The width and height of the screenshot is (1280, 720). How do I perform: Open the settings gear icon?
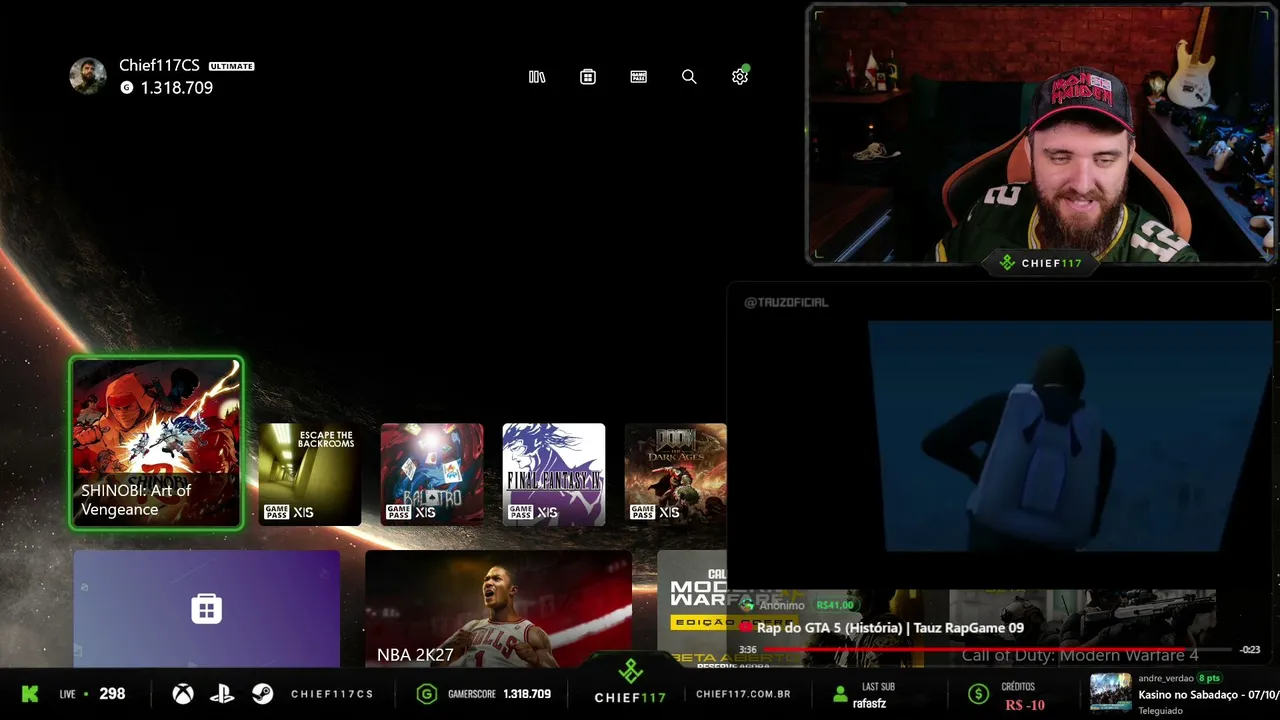coord(740,77)
